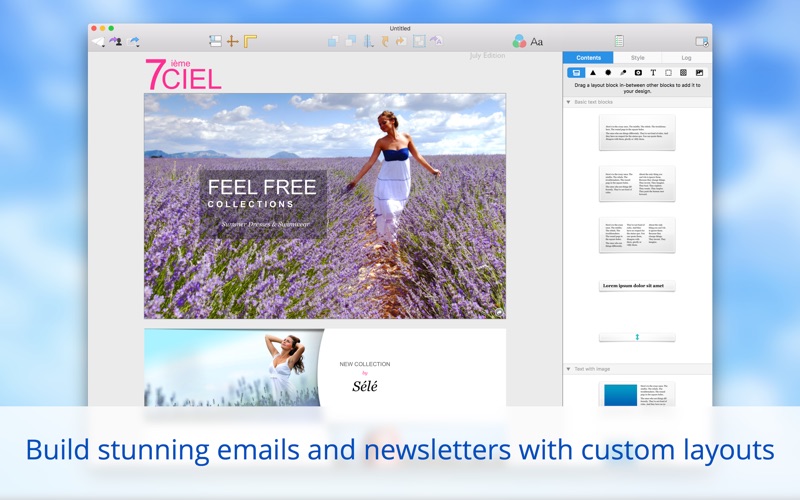This screenshot has height=500, width=800.
Task: Select the second banner image of woman in white
Action: pos(234,367)
